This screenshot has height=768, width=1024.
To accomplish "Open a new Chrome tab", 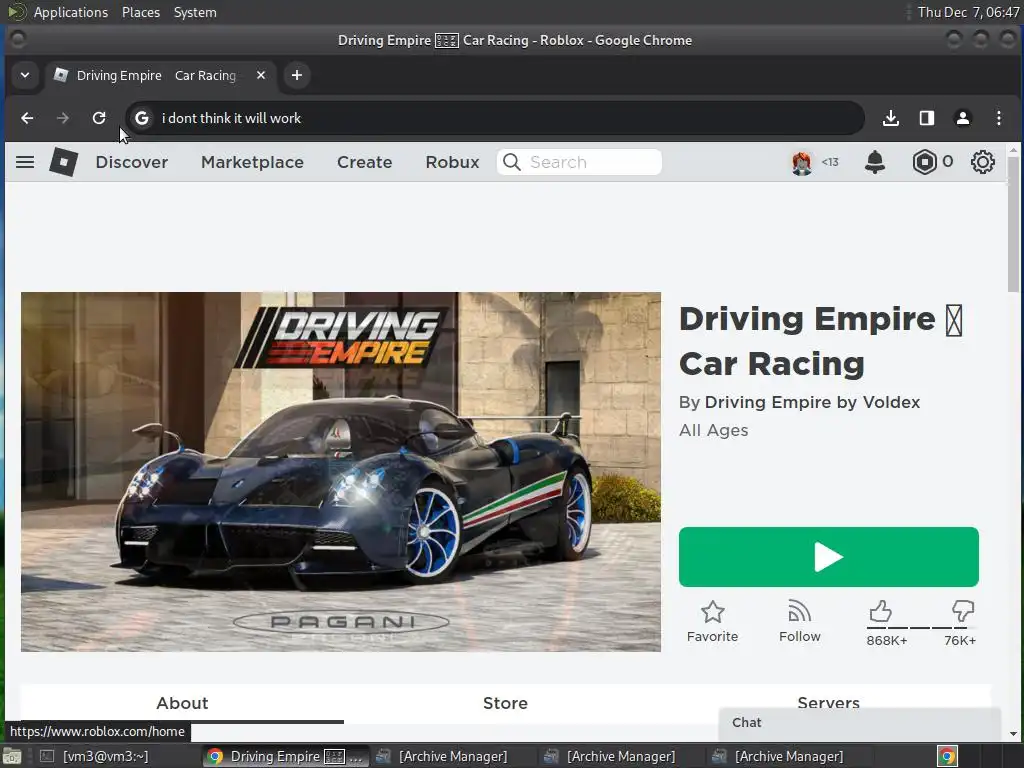I will pos(296,75).
